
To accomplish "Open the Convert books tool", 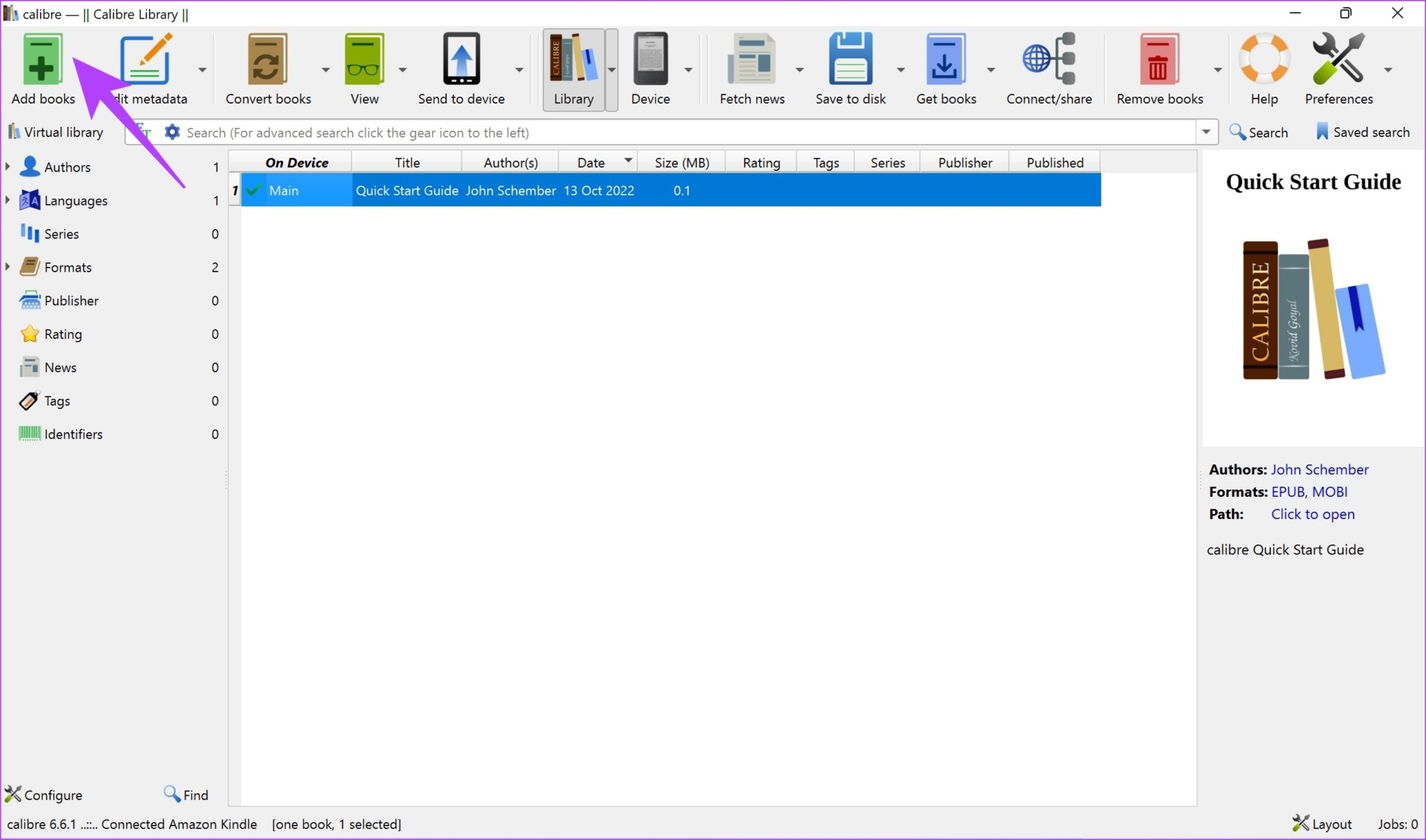I will [267, 59].
